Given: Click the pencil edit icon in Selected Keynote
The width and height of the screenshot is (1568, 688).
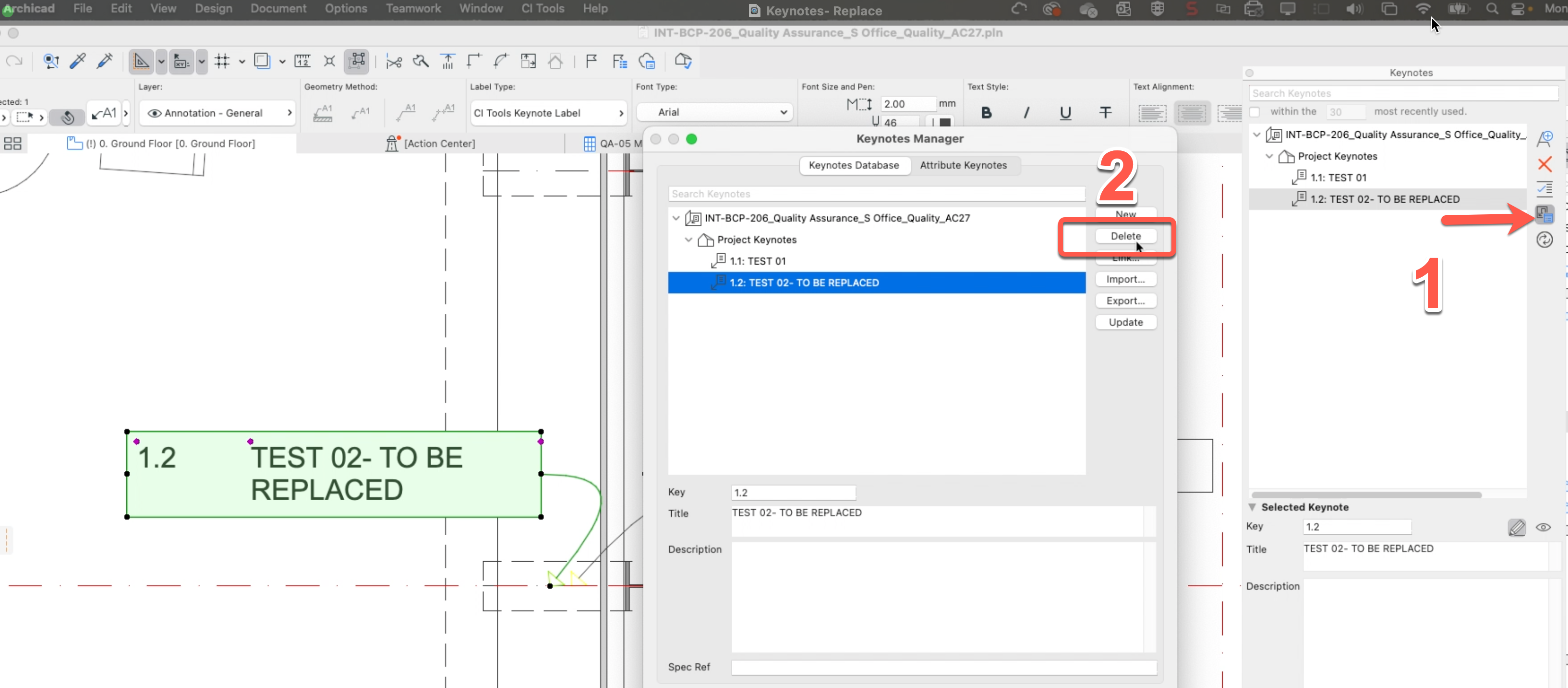Looking at the screenshot, I should pyautogui.click(x=1516, y=527).
